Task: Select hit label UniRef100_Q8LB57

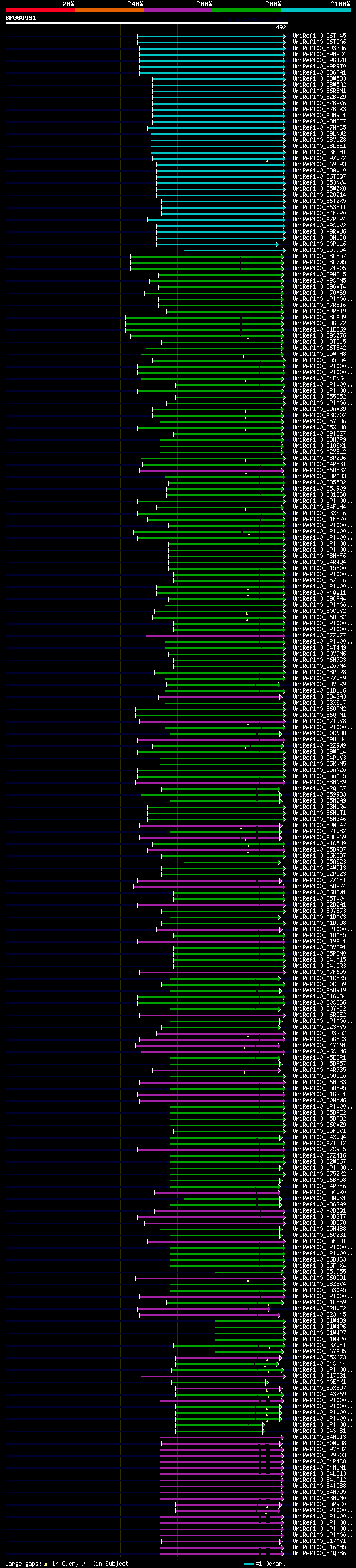Action: click(319, 256)
